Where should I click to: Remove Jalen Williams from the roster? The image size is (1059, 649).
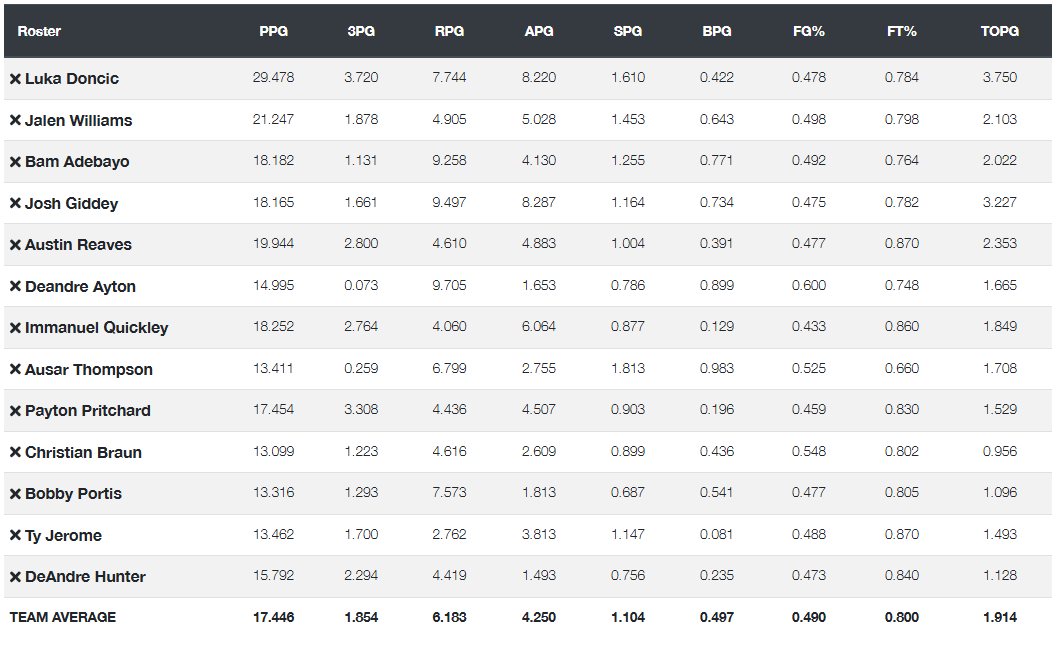15,120
